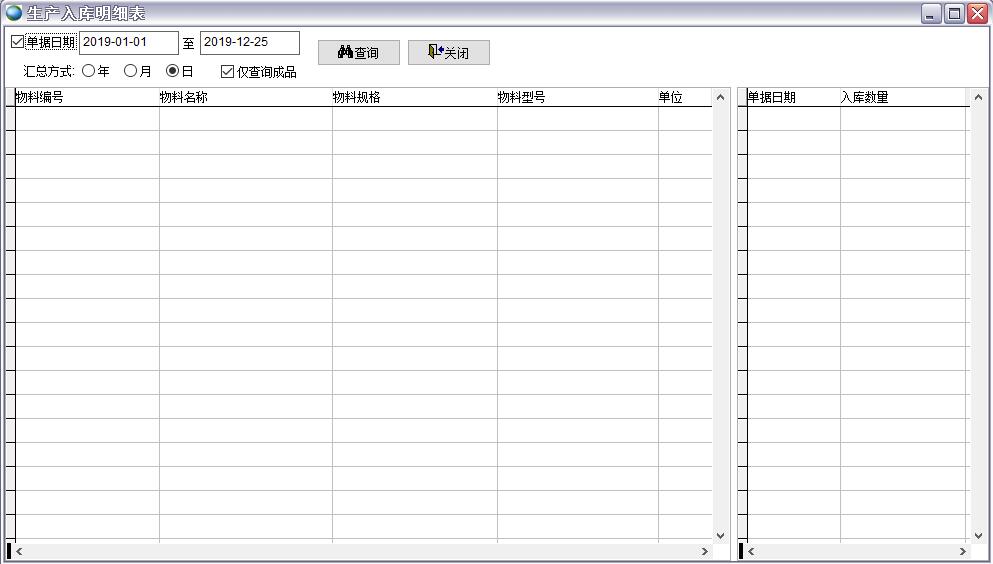Click the 入库数量 column header in right table
The image size is (993, 564).
(902, 97)
